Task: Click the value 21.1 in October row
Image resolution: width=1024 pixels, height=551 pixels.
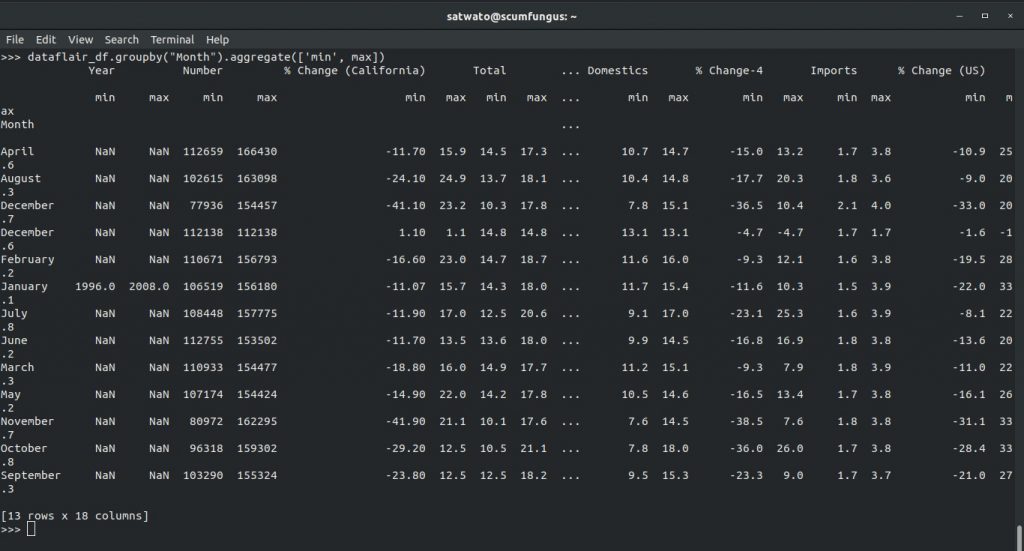Action: [x=534, y=448]
